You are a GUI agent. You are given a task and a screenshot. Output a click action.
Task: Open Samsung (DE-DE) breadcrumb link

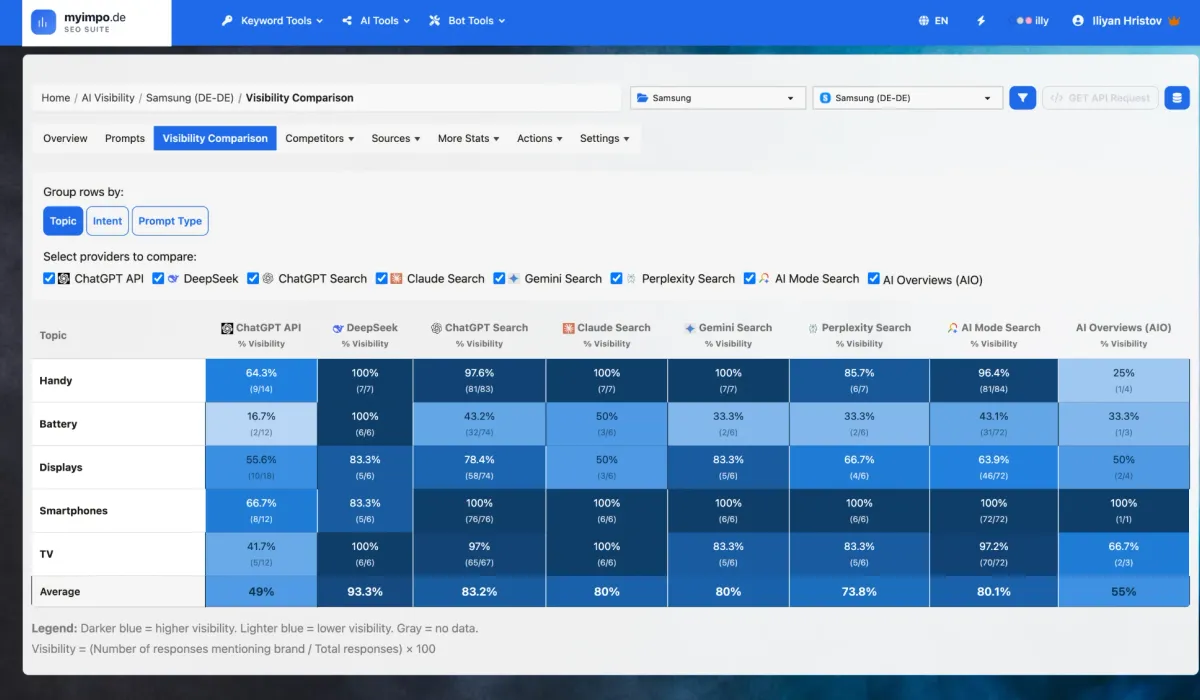(x=190, y=98)
